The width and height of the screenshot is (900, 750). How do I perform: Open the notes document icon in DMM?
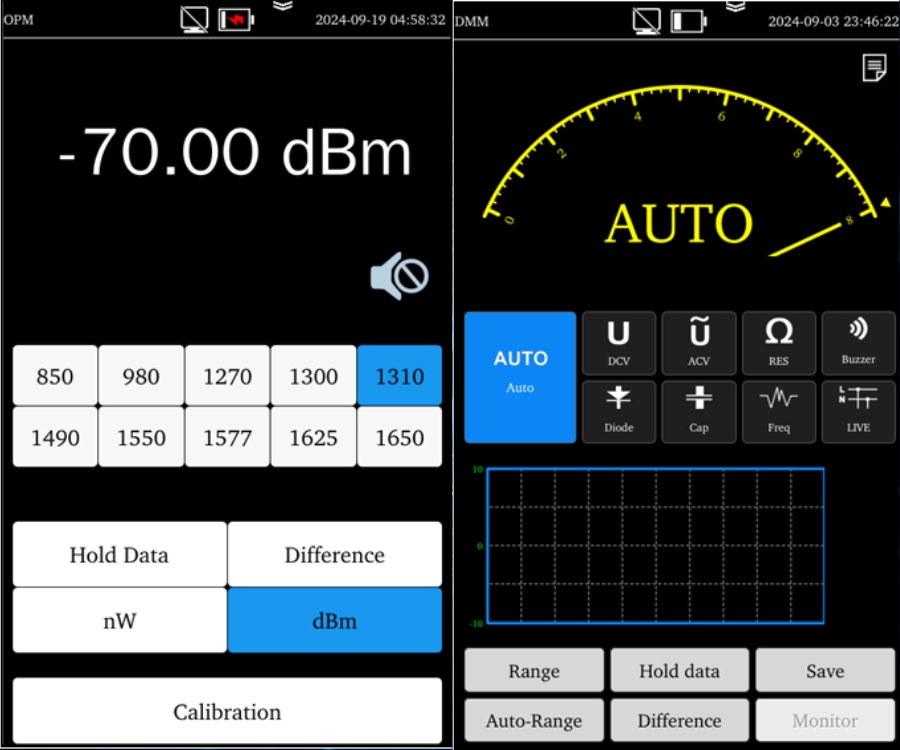click(x=874, y=68)
